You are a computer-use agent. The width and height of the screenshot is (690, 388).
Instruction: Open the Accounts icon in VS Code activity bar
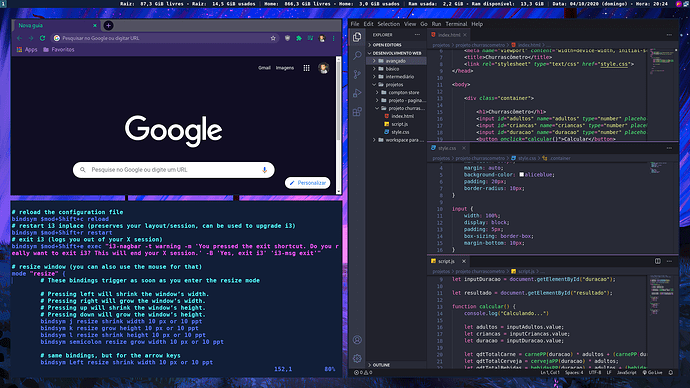(357, 340)
